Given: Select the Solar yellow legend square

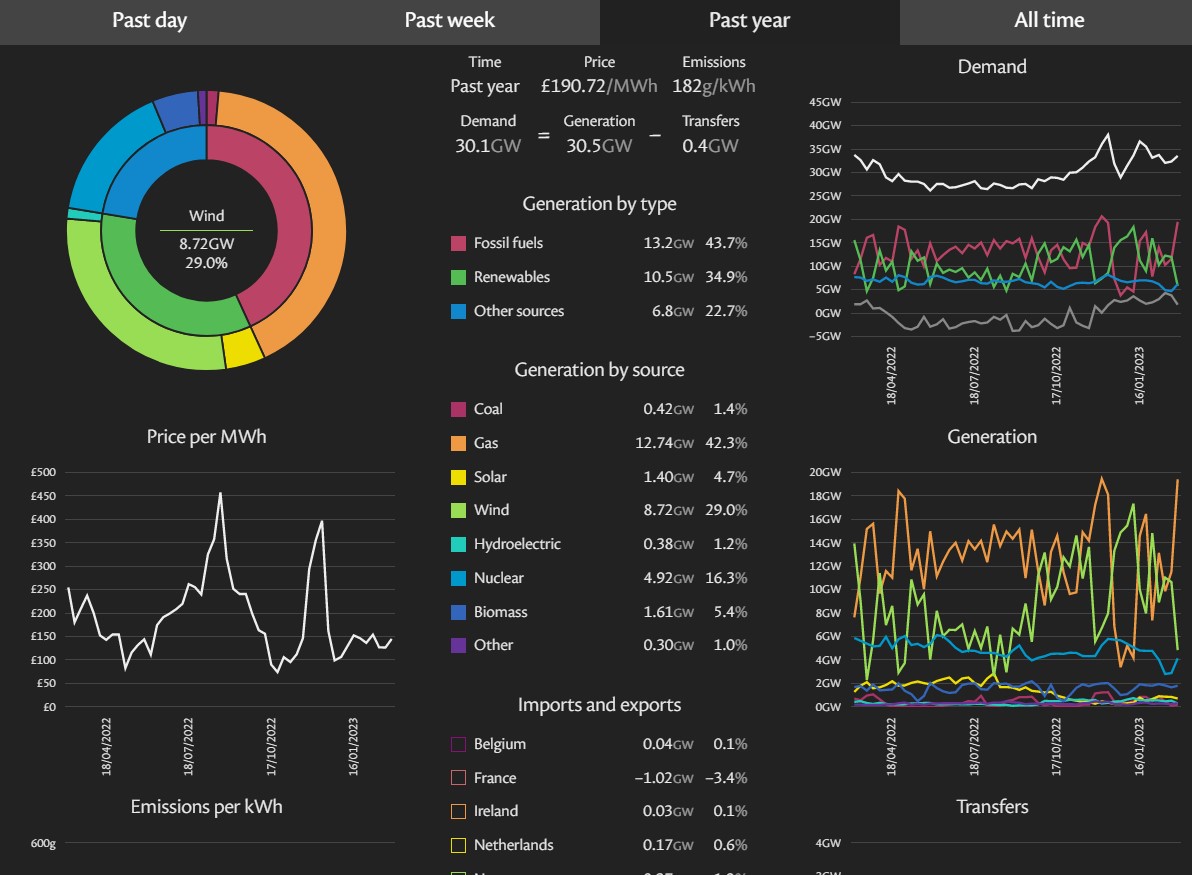Looking at the screenshot, I should point(459,477).
